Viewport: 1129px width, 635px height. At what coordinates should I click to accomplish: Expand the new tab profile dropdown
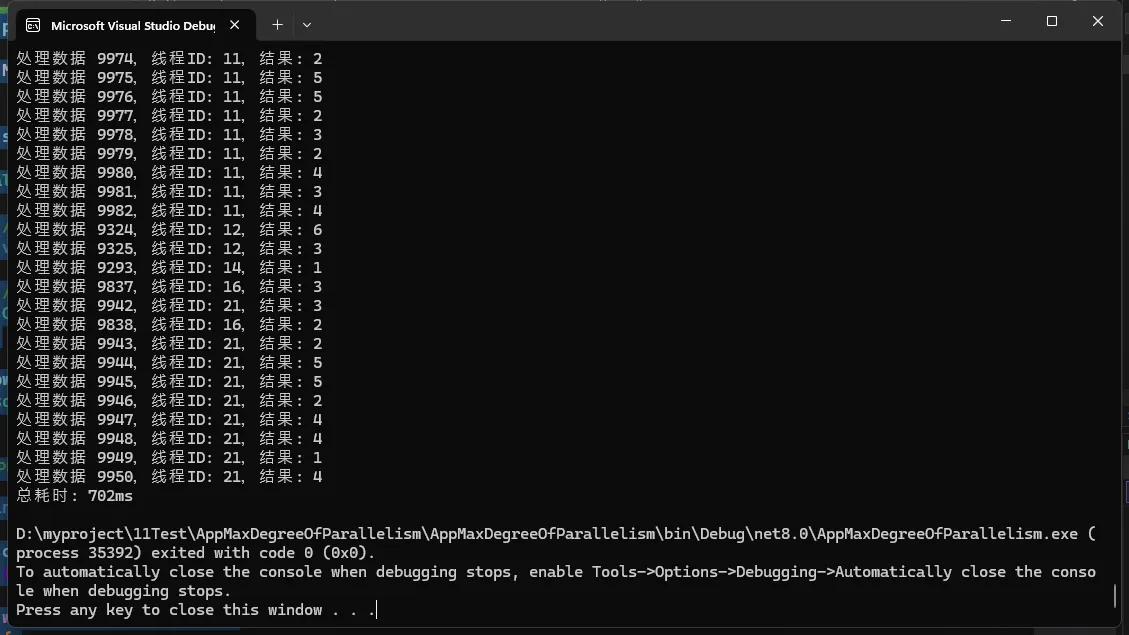tap(307, 24)
